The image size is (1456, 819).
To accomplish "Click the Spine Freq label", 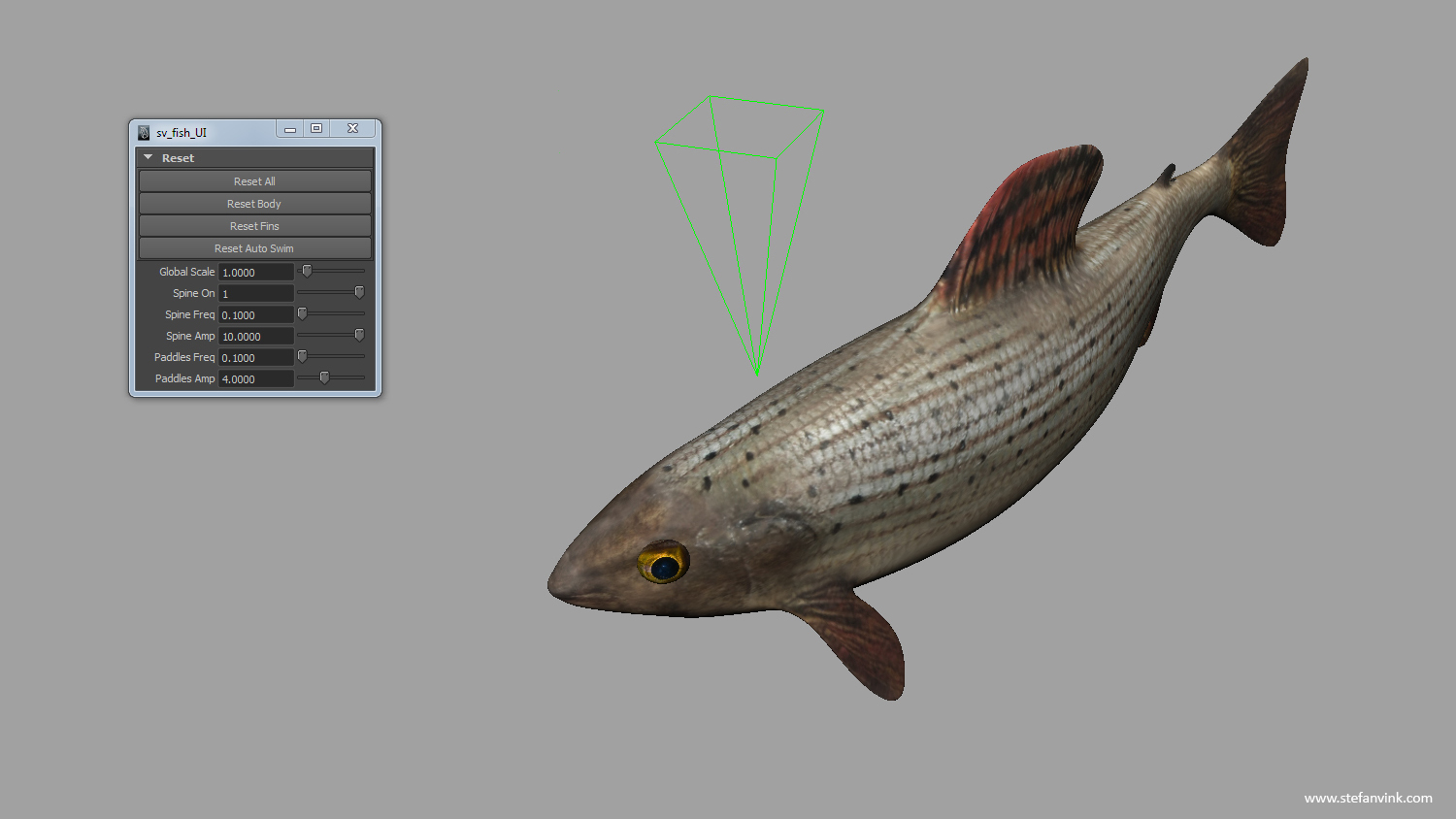I will point(189,314).
